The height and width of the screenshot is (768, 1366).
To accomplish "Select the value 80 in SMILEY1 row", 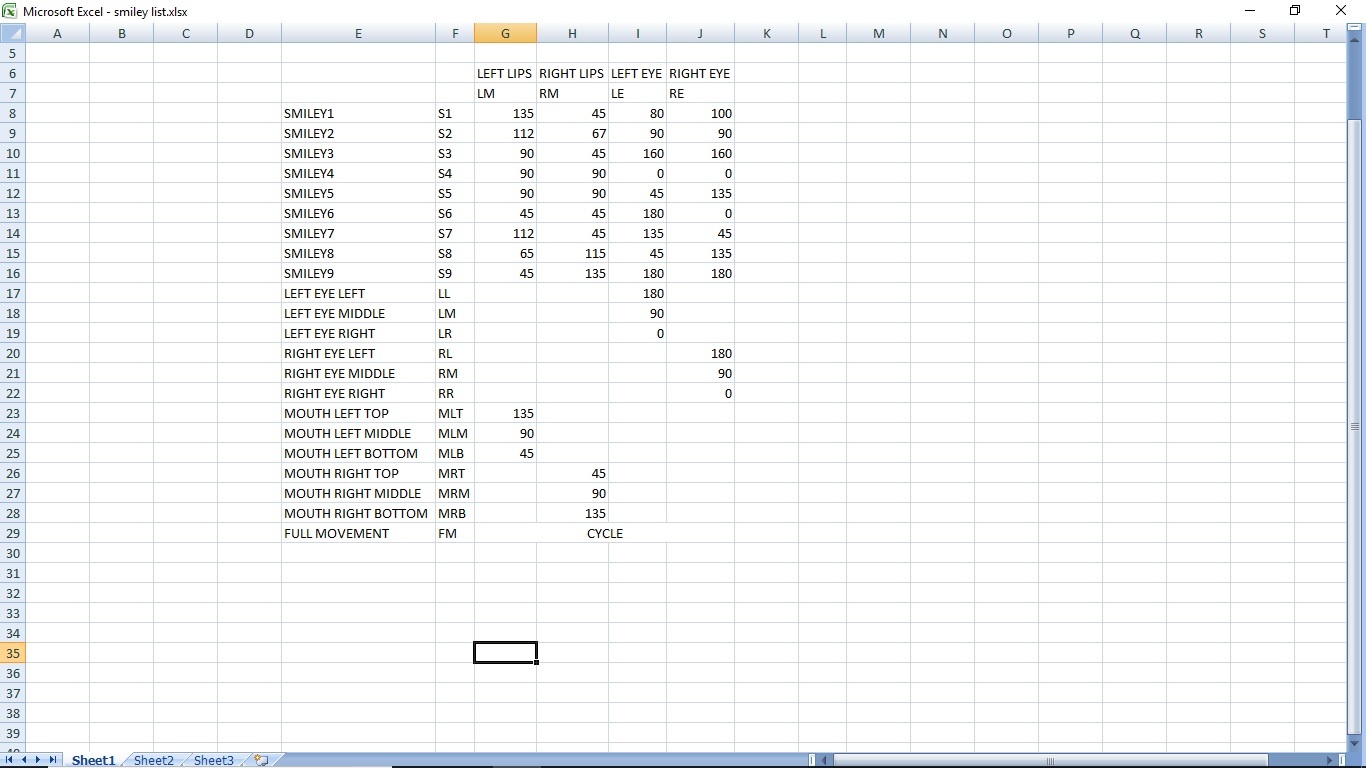I will click(637, 113).
